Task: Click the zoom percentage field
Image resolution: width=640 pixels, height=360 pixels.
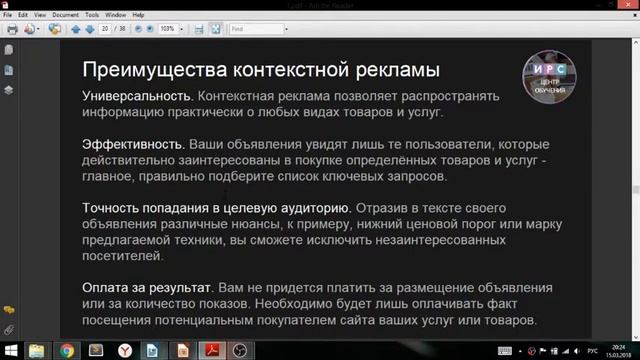Action: point(167,29)
